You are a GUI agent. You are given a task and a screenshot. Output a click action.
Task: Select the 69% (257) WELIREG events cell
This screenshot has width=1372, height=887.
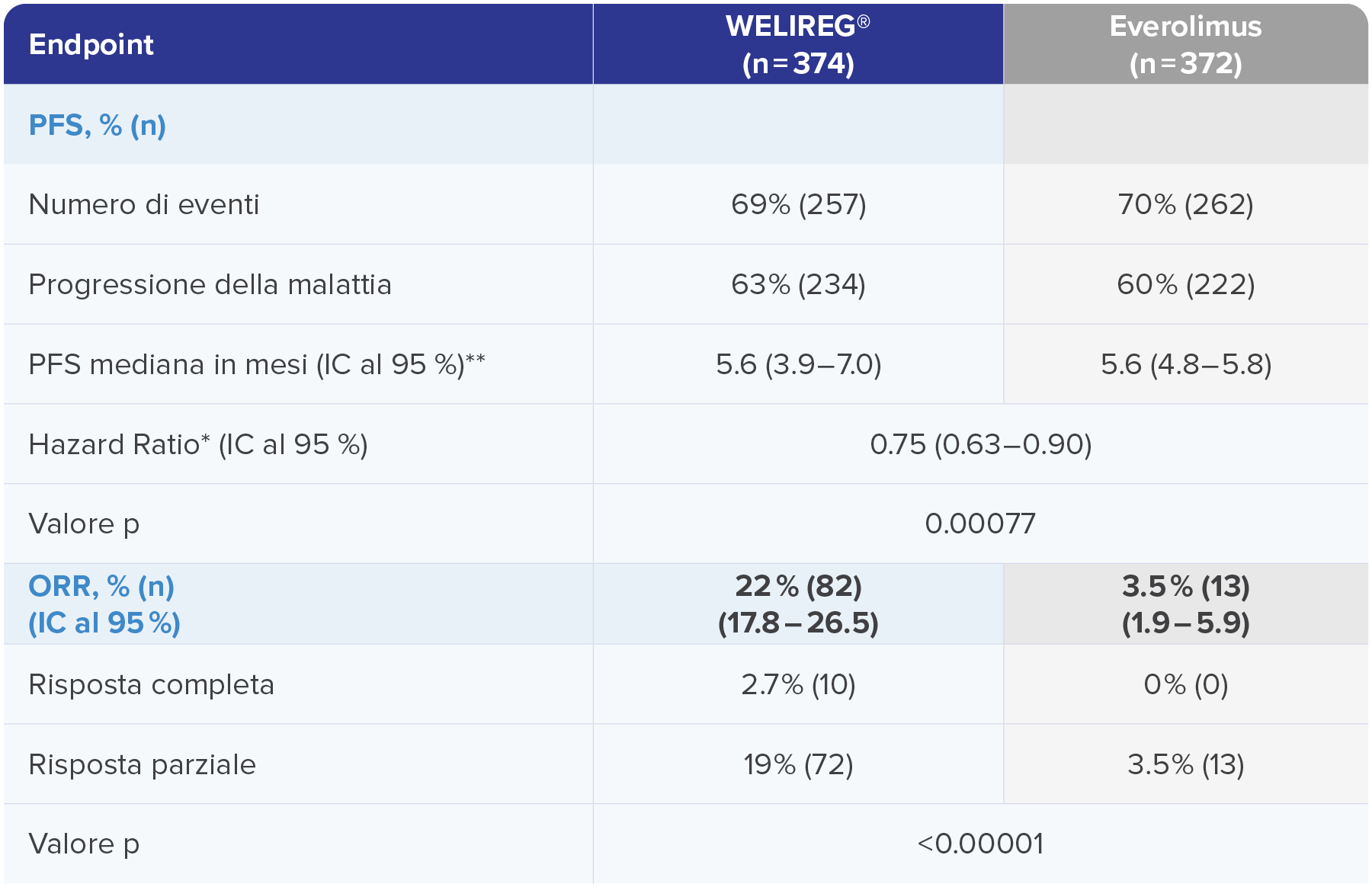pyautogui.click(x=798, y=204)
